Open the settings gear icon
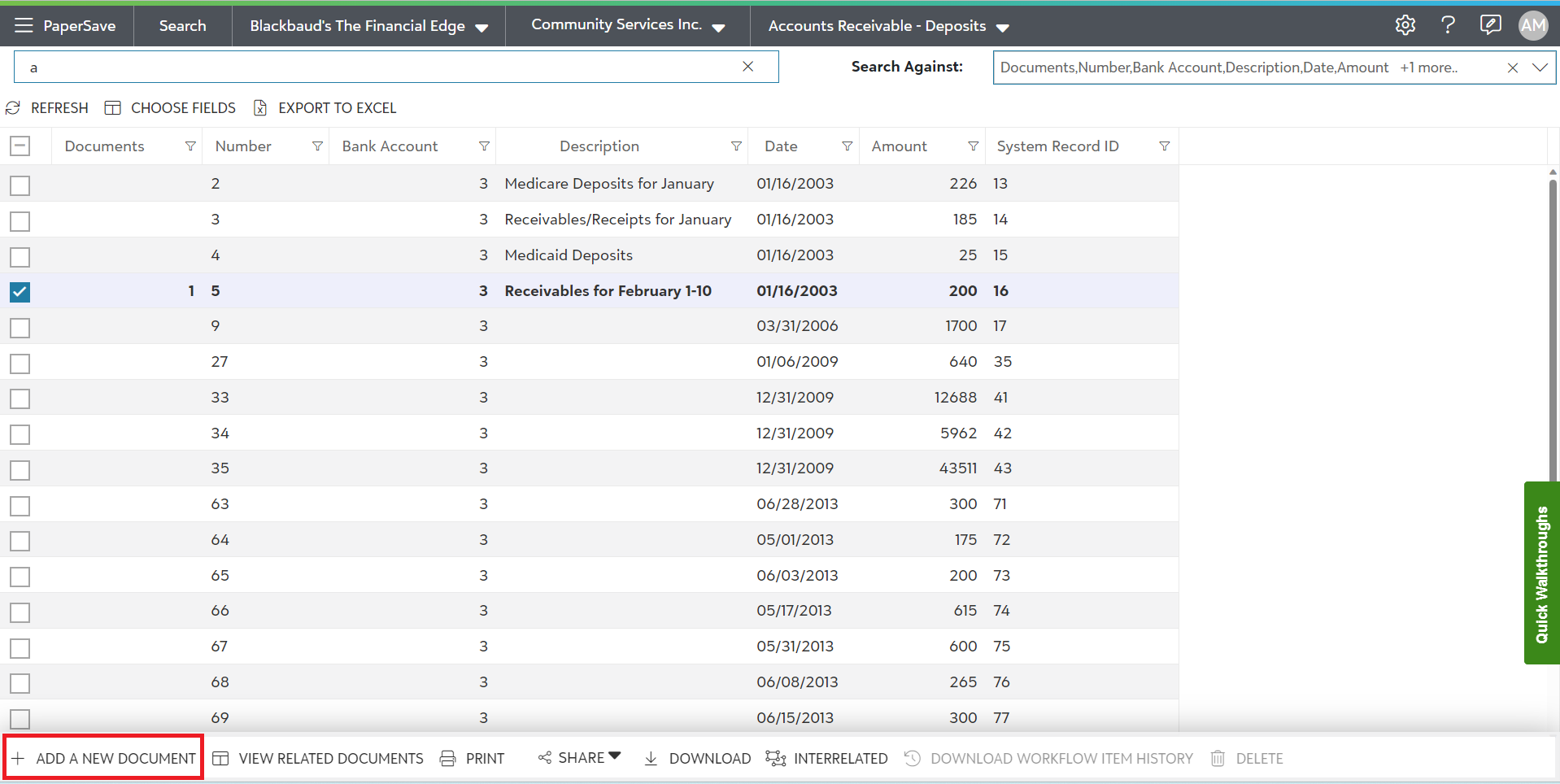This screenshot has height=784, width=1560. (1405, 25)
